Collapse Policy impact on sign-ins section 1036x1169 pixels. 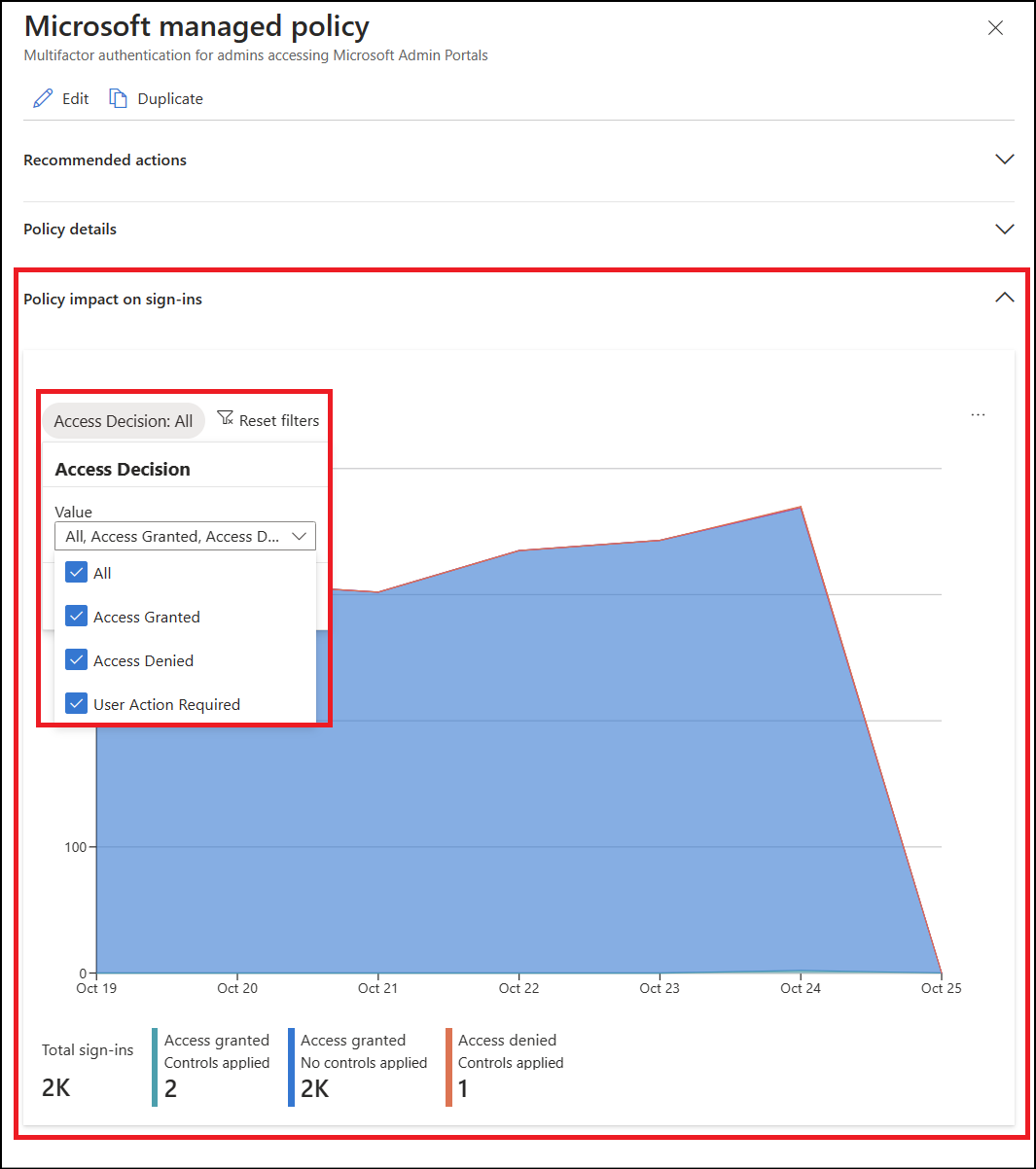tap(1005, 298)
